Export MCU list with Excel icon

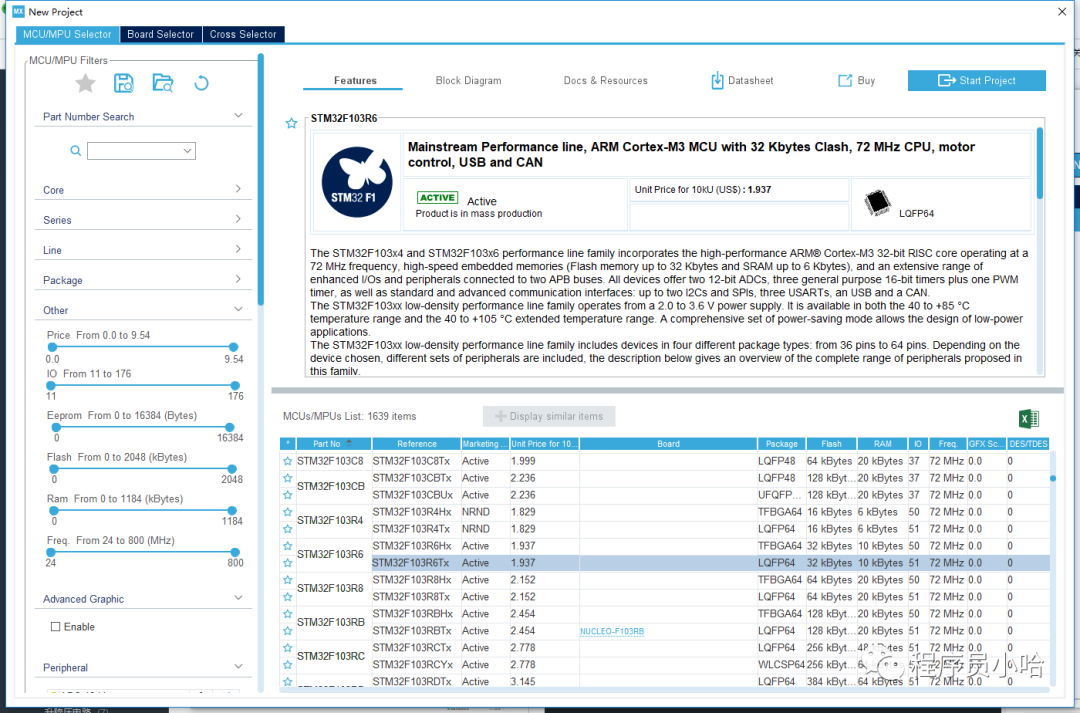pyautogui.click(x=1028, y=419)
